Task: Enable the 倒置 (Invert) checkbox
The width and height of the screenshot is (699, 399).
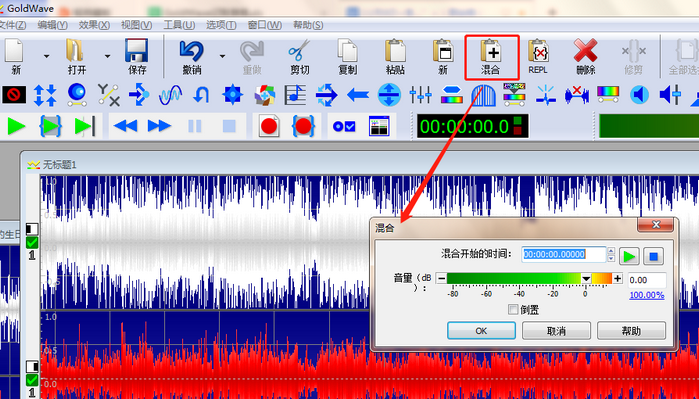Action: pos(513,309)
